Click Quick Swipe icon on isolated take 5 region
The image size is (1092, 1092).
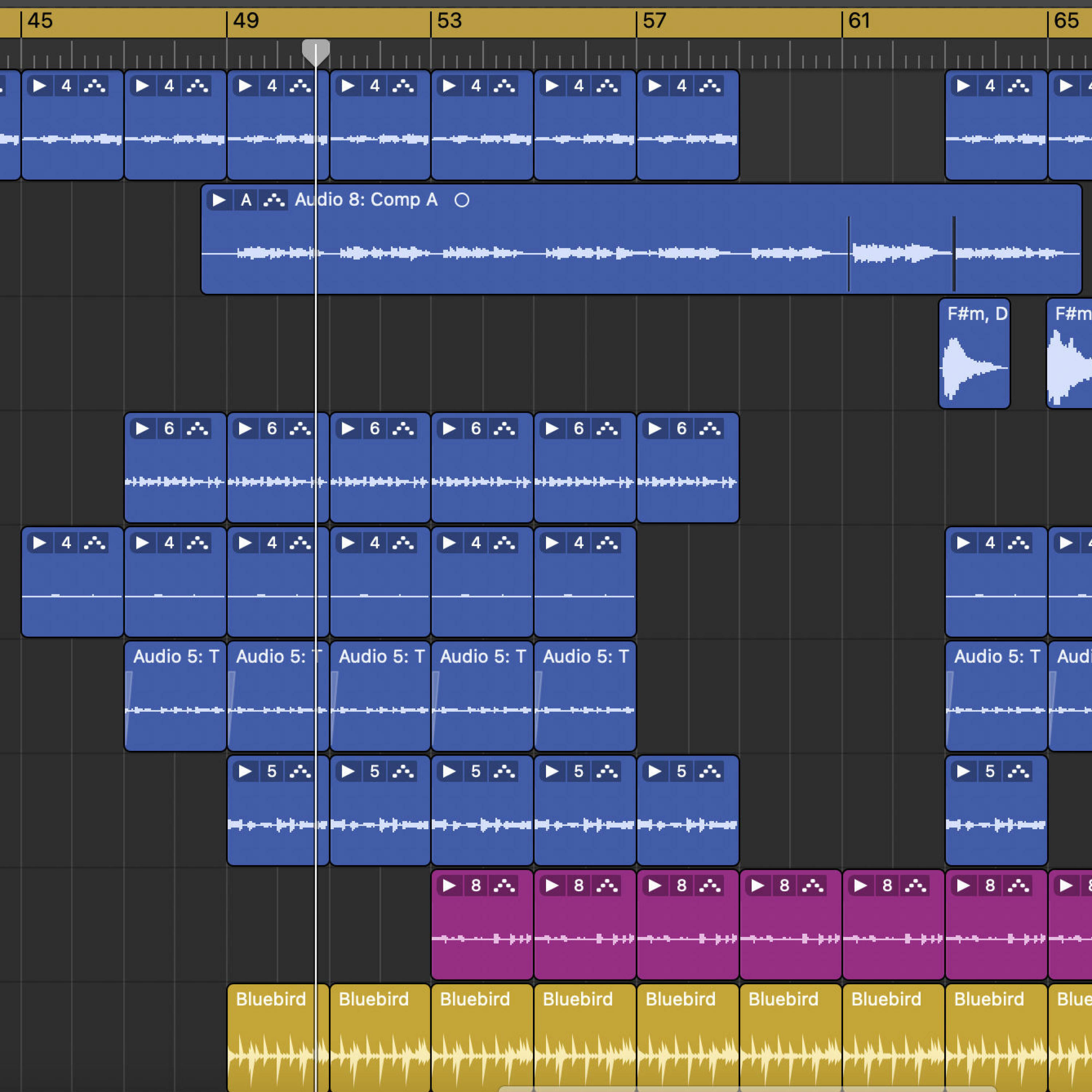(x=1018, y=771)
